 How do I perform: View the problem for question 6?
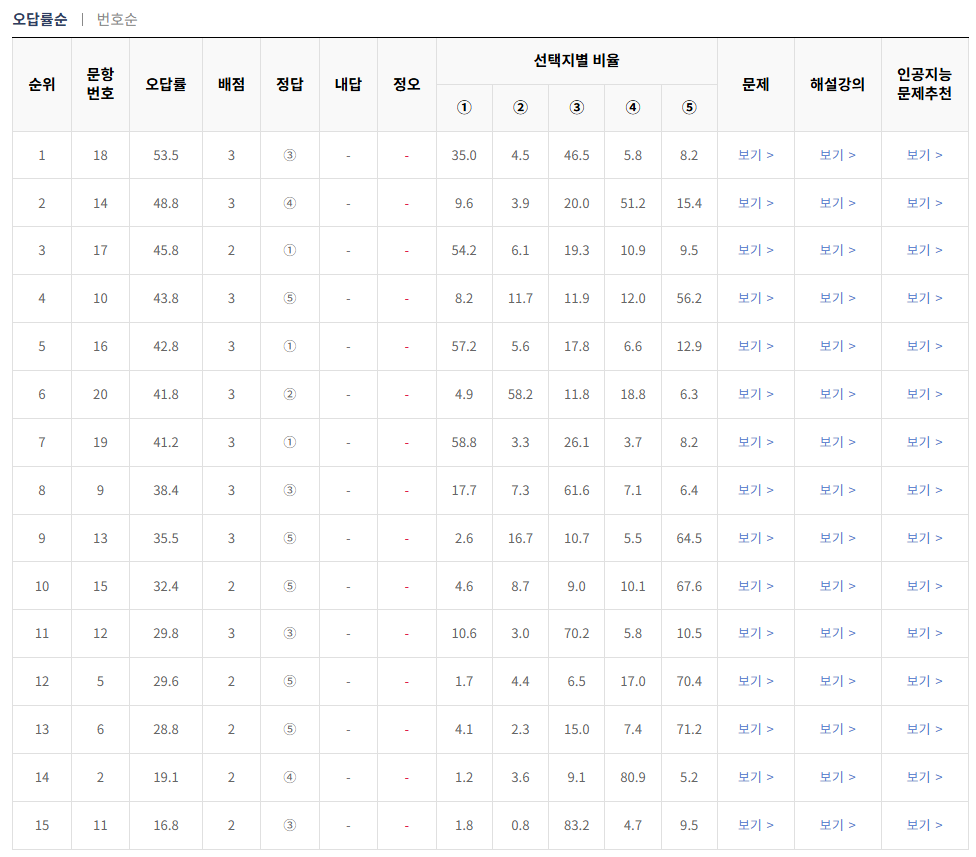[x=753, y=730]
